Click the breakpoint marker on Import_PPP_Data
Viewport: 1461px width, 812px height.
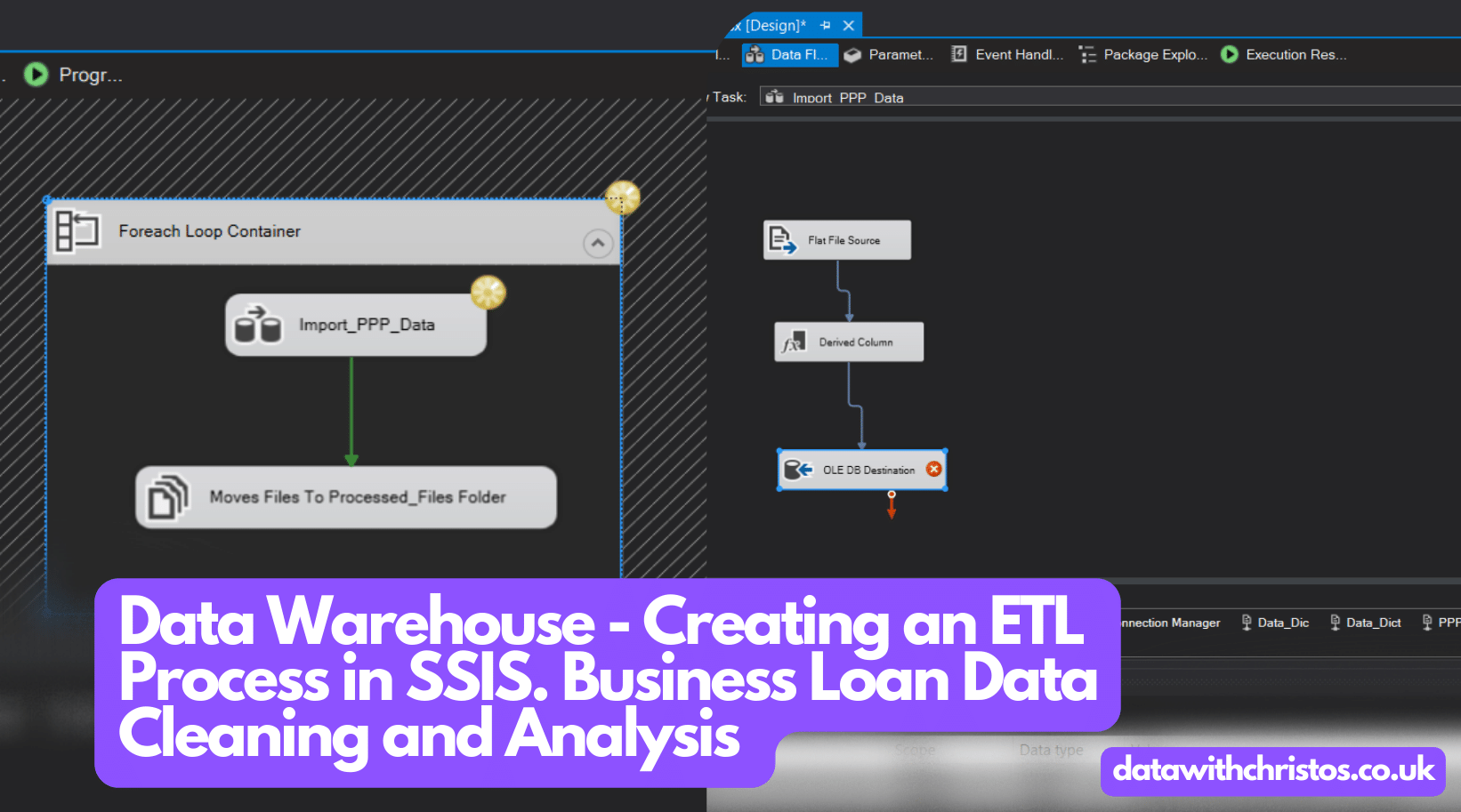tap(487, 293)
